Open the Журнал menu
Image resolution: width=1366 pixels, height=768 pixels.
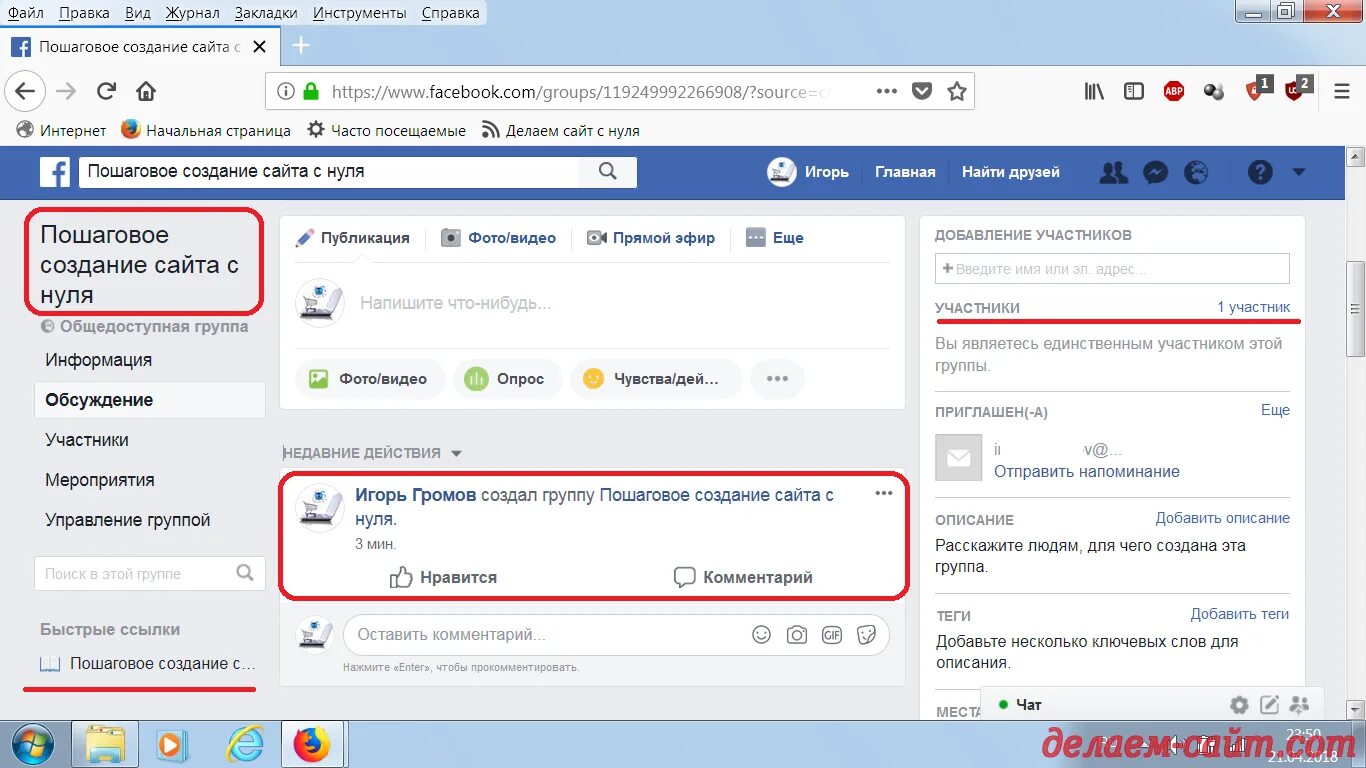coord(193,13)
